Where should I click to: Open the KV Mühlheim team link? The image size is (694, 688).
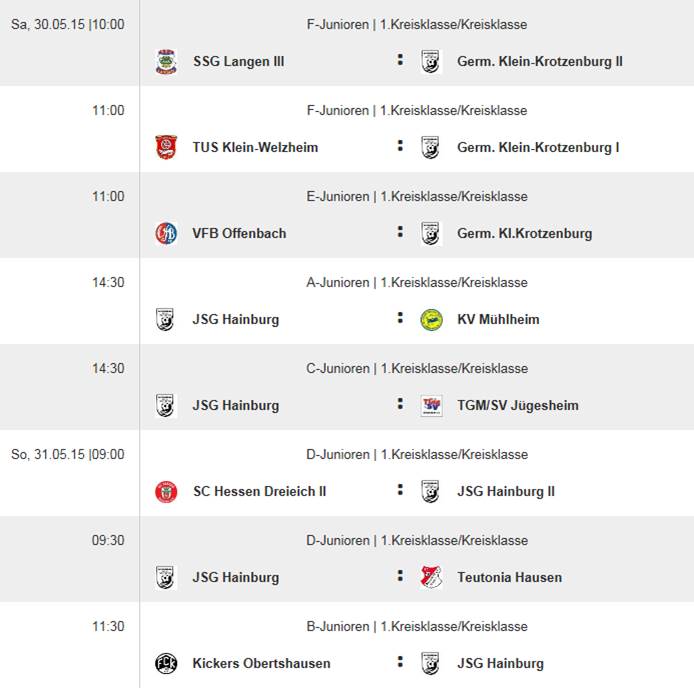498,320
